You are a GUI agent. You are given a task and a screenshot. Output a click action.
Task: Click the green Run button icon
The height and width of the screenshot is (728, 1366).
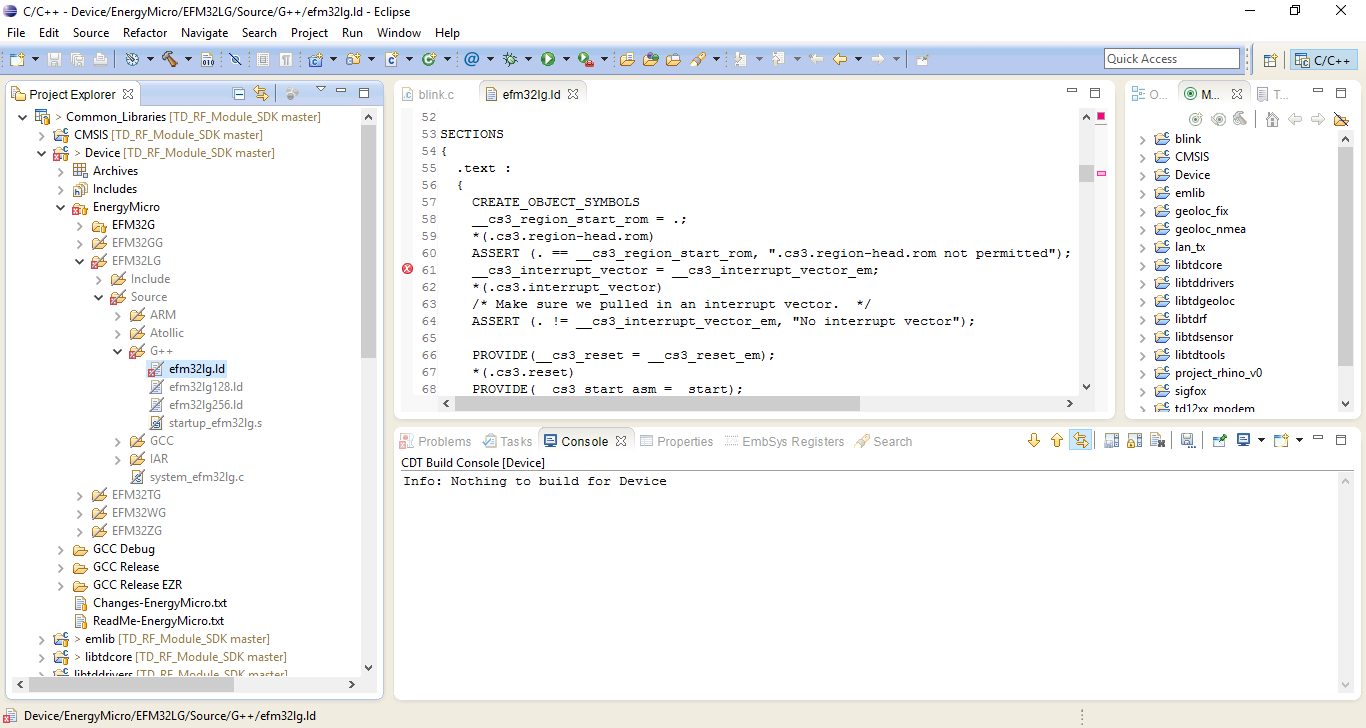tap(548, 60)
